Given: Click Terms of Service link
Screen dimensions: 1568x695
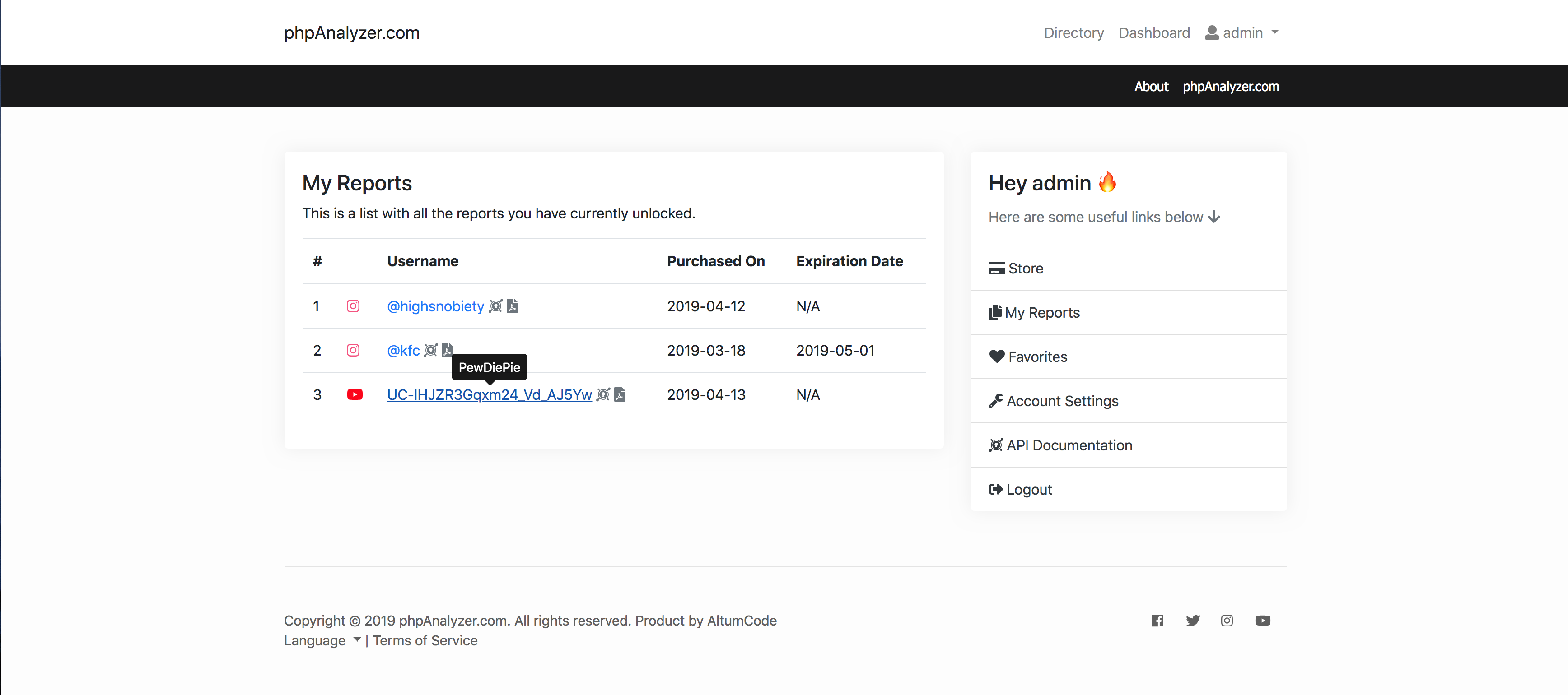Looking at the screenshot, I should (x=425, y=640).
